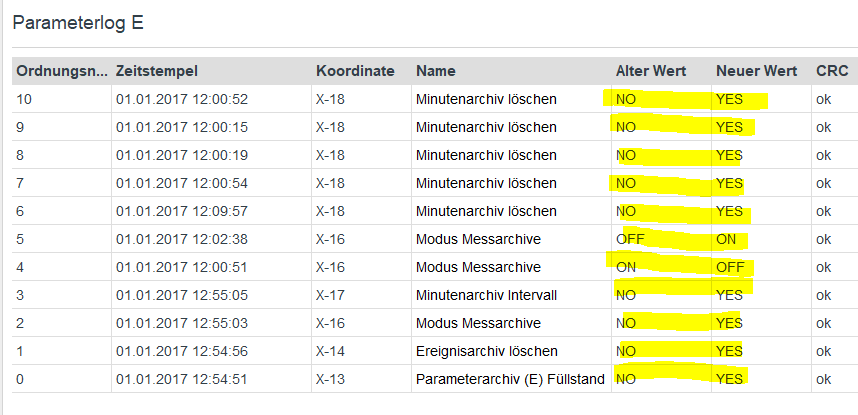Click the Minutenarchiv Intervall name cell

tap(486, 295)
